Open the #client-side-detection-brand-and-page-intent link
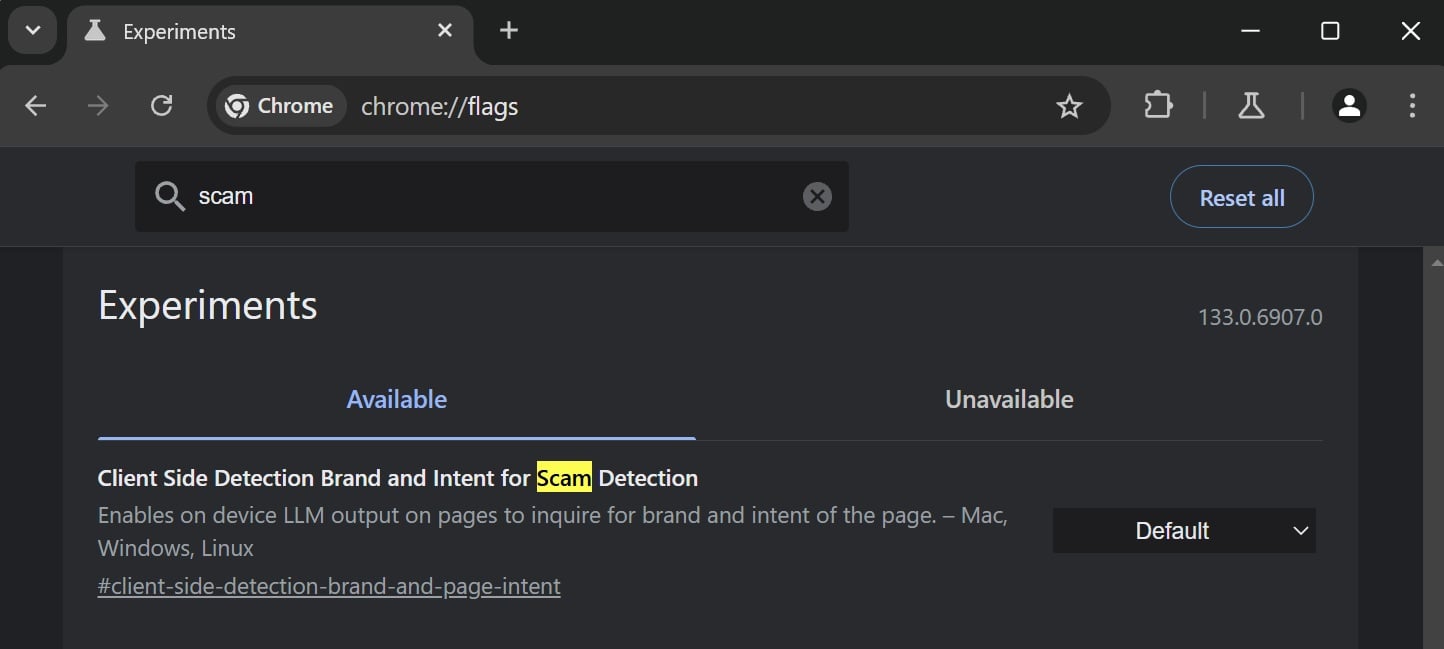This screenshot has width=1444, height=649. (329, 586)
